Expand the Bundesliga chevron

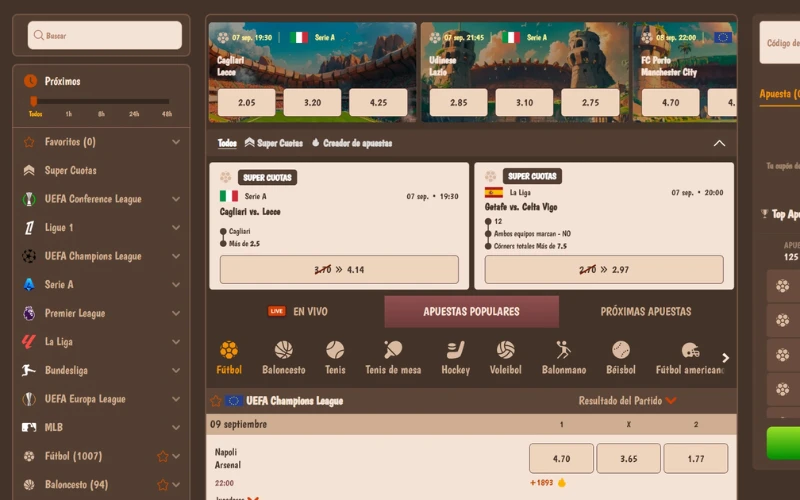point(176,370)
